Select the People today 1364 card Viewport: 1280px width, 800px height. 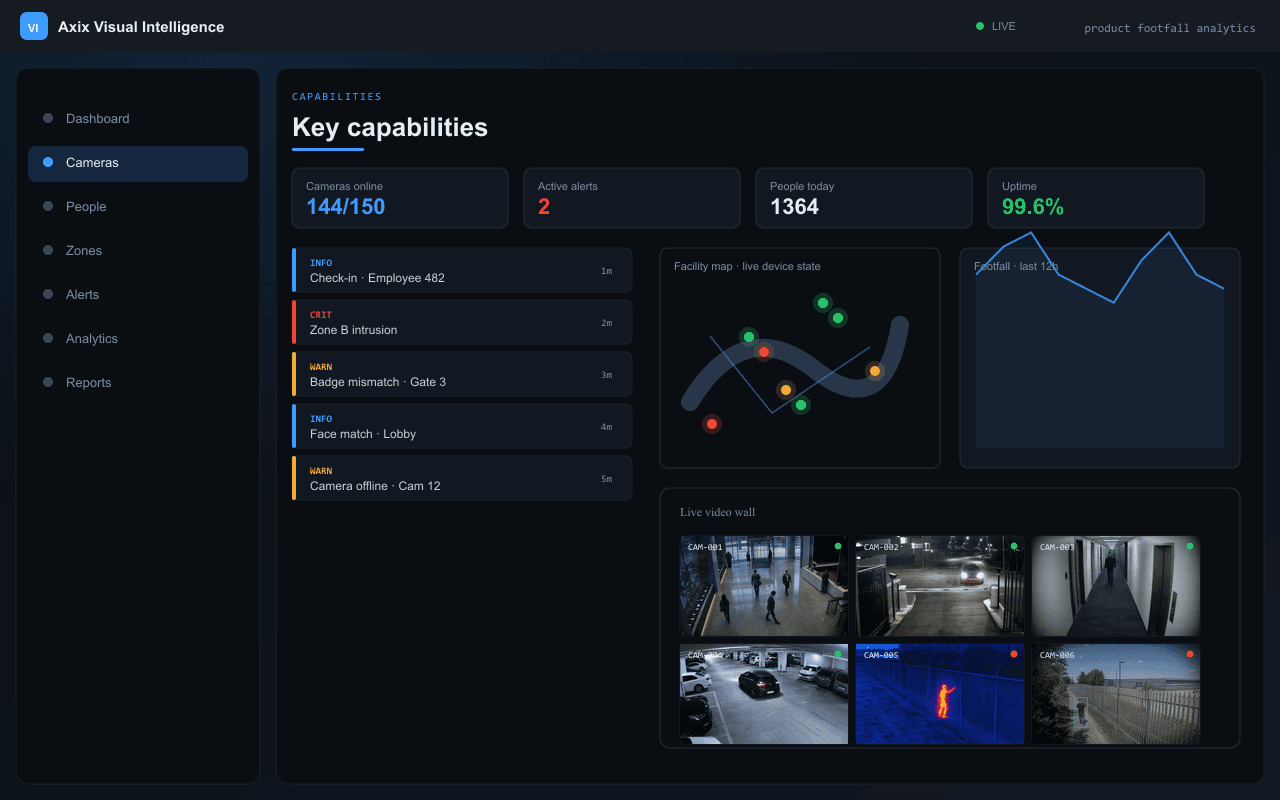(864, 198)
